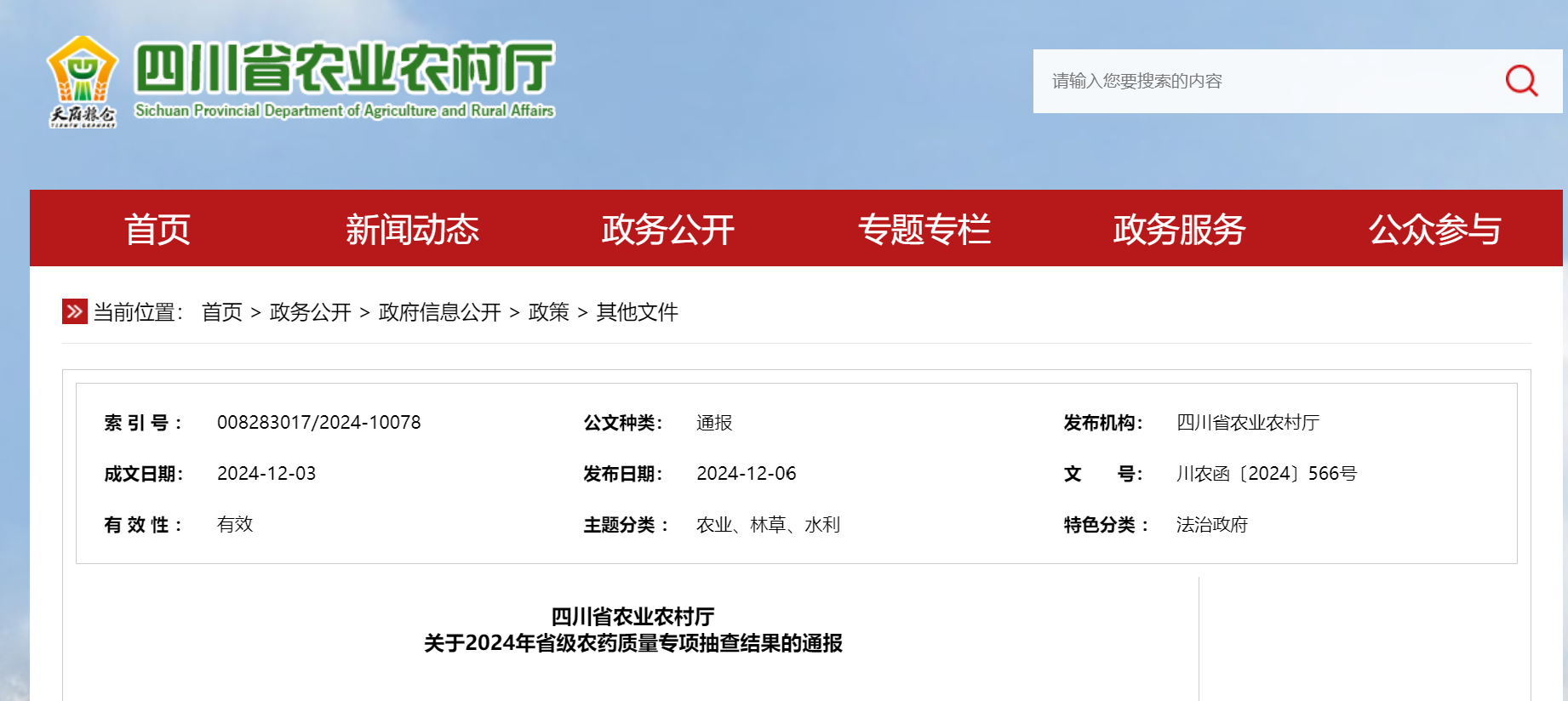
Task: Click the 四川省农业农村厅 header title banner
Action: tap(345, 79)
